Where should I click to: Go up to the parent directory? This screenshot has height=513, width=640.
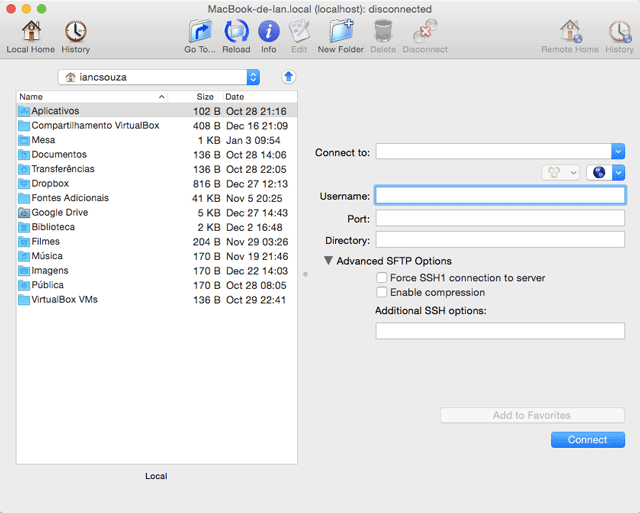coord(288,77)
